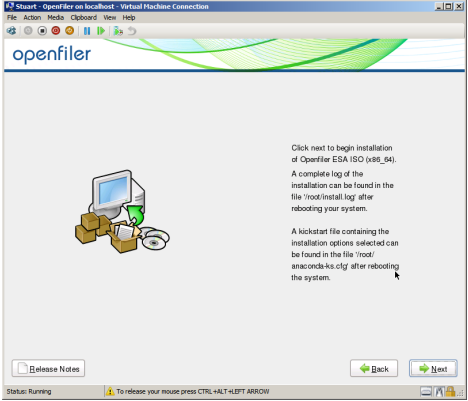Click 'Openfiler ESA ISO (x86_64)' text
This screenshot has width=468, height=401.
pyautogui.click(x=348, y=159)
